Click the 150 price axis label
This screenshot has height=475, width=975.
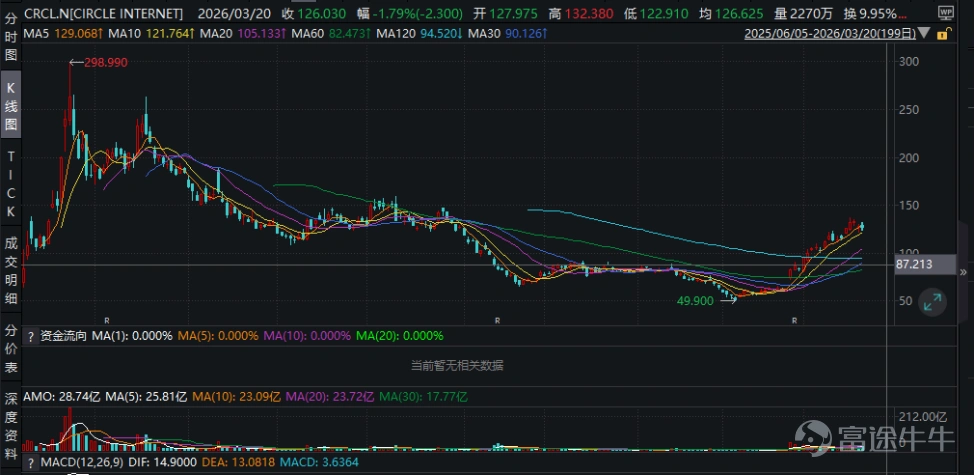[908, 206]
